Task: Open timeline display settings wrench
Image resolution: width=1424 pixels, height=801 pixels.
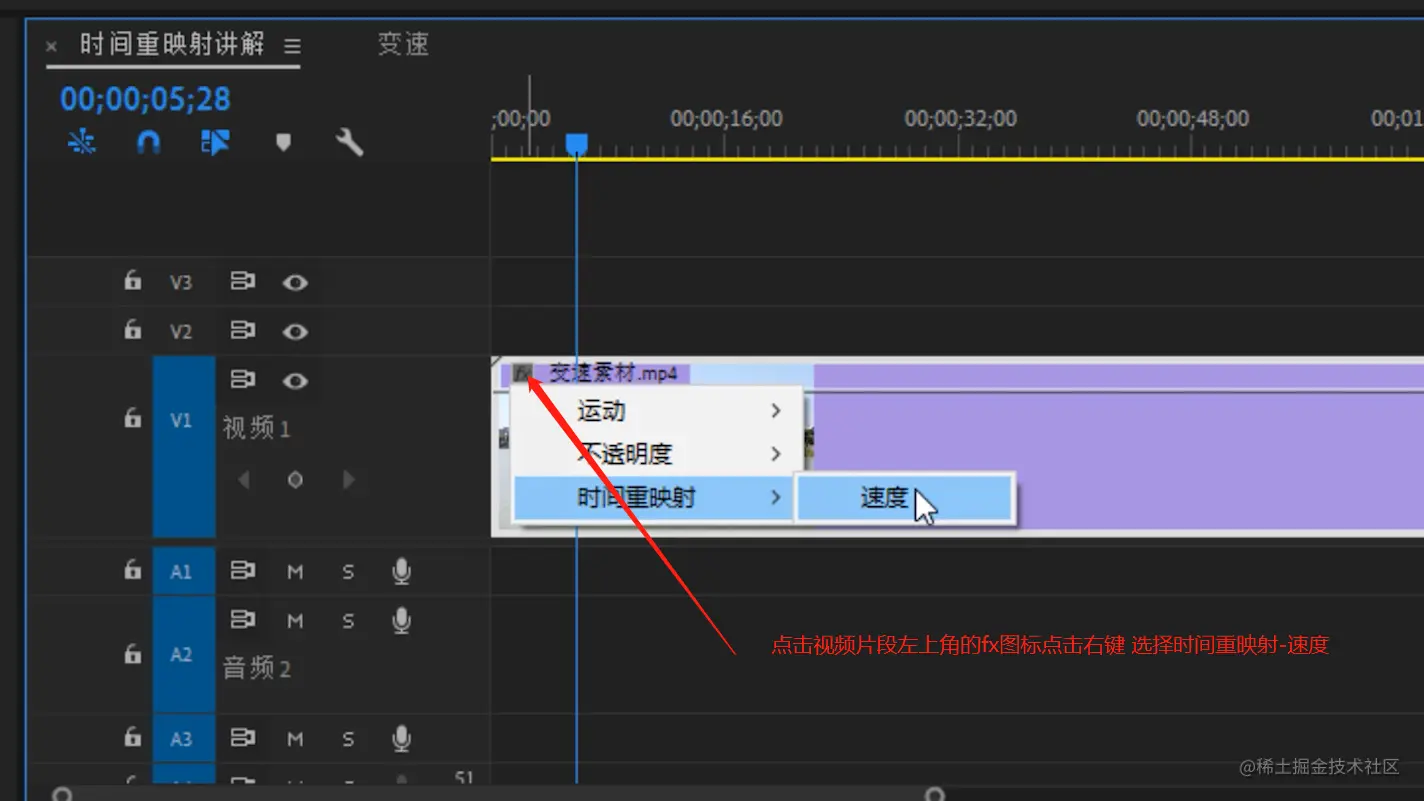Action: tap(349, 143)
